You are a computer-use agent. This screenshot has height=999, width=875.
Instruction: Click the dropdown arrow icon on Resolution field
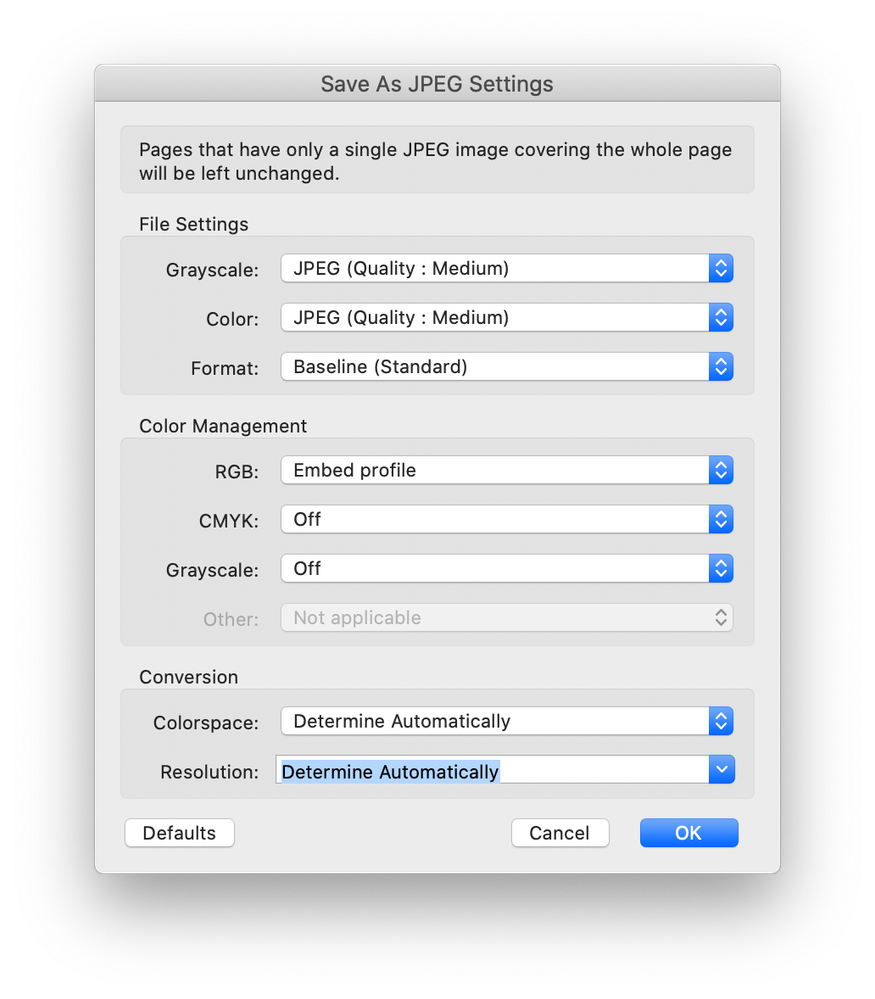(721, 769)
